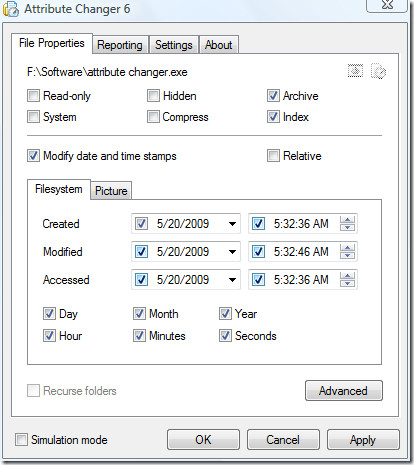Enable the Read-only attribute checkbox
414x465 pixels.
[33, 96]
